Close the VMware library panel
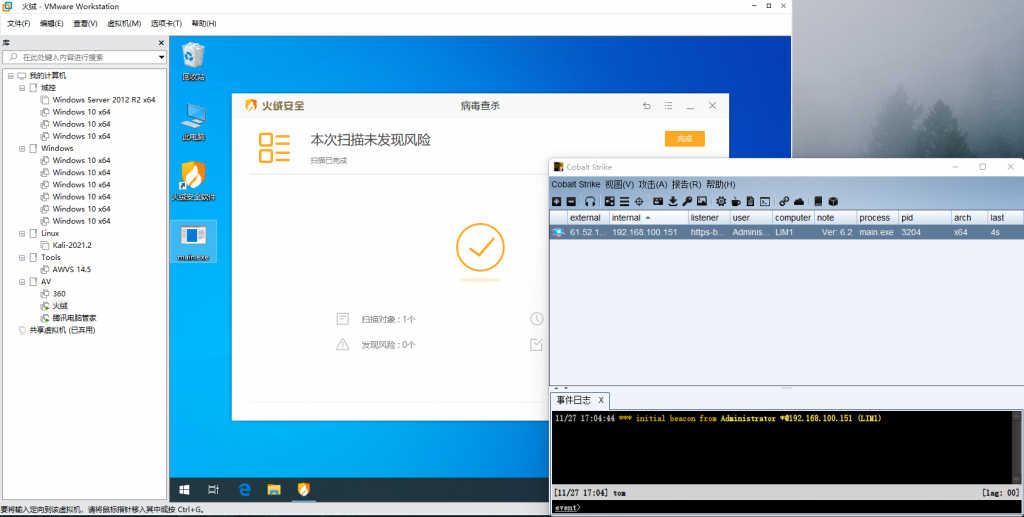Image resolution: width=1024 pixels, height=517 pixels. pyautogui.click(x=161, y=42)
